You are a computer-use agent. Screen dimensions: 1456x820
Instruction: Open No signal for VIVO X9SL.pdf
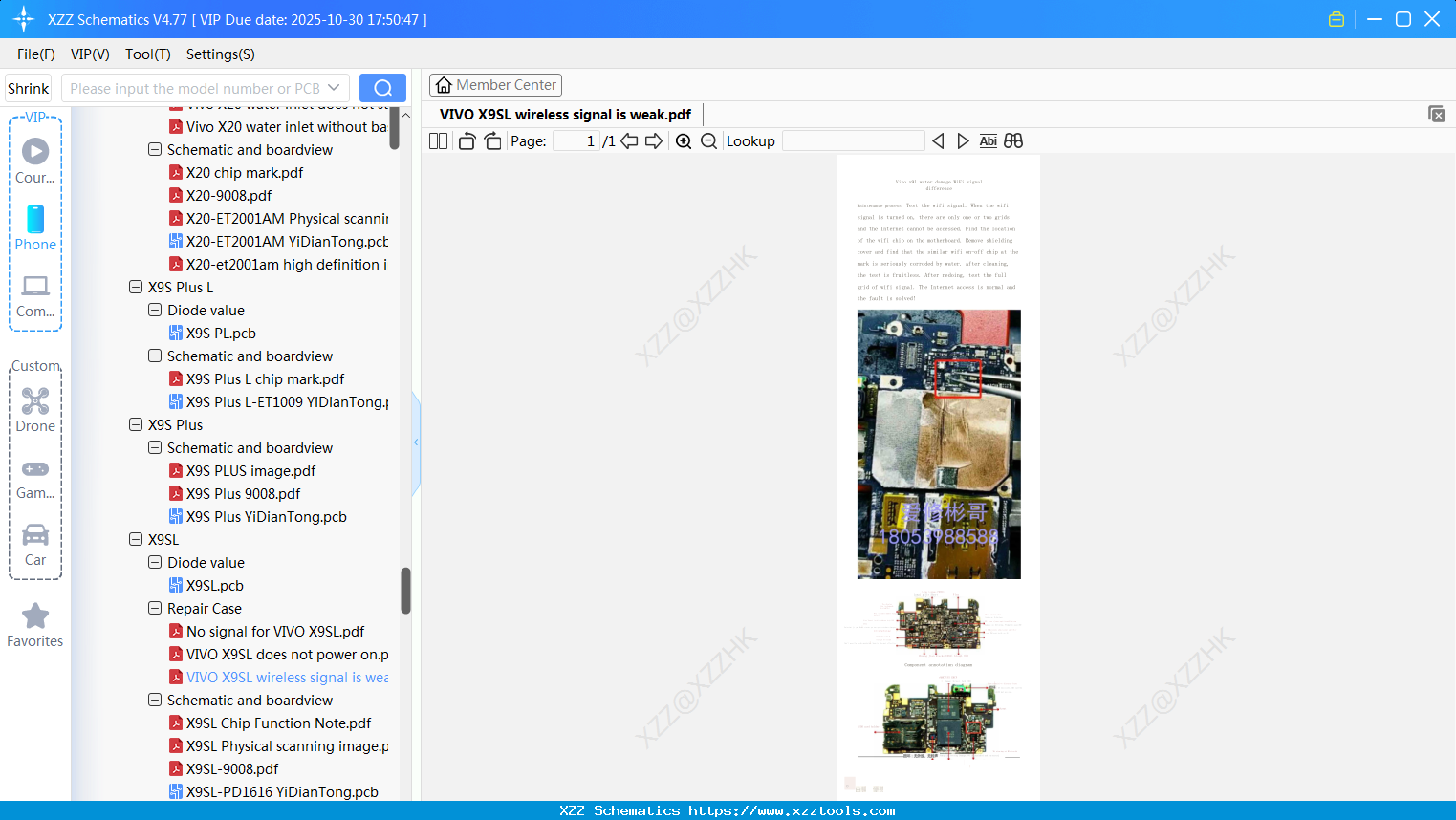275,632
